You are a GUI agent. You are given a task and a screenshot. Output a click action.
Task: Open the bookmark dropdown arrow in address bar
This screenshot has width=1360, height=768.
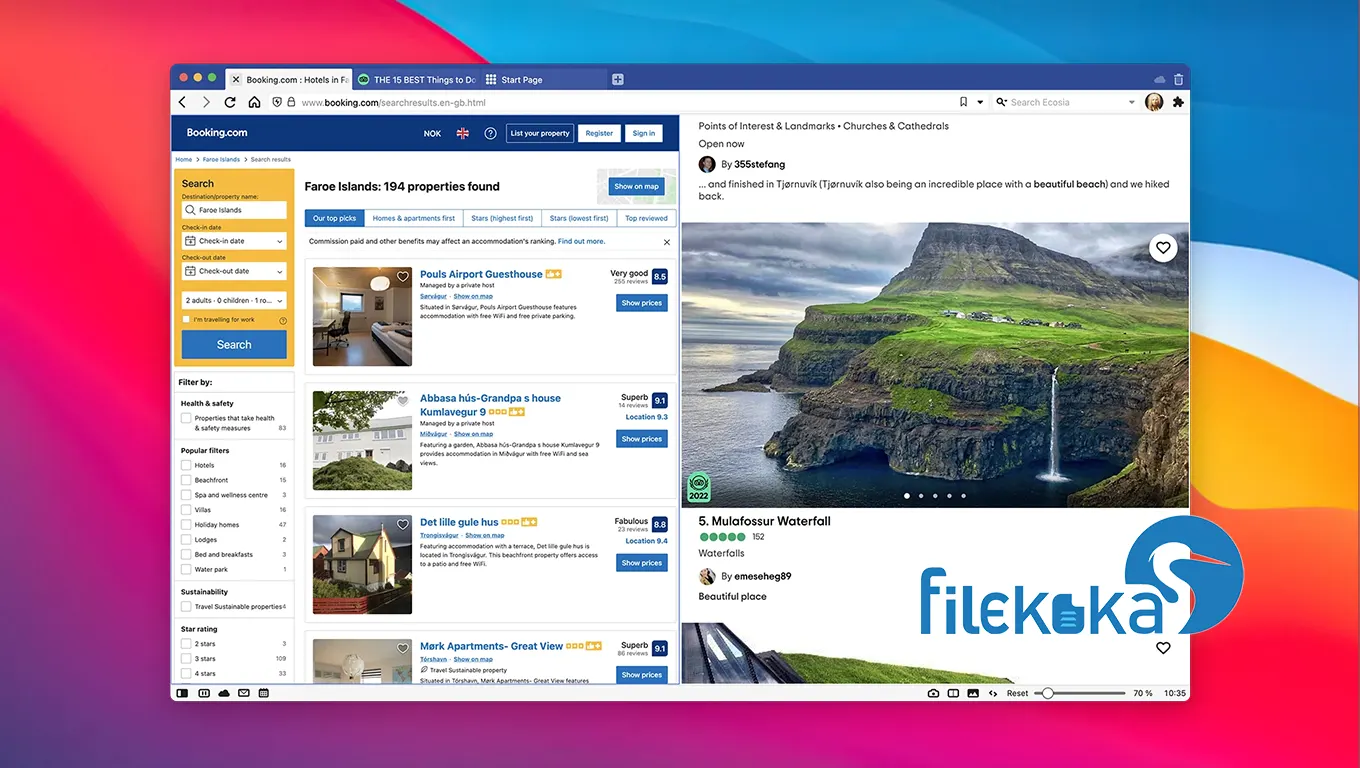tap(980, 102)
